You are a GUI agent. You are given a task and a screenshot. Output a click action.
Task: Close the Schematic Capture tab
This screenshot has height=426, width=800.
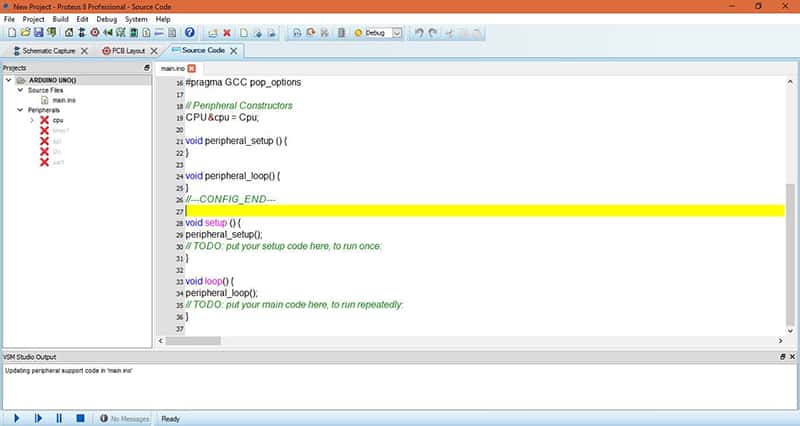point(85,51)
